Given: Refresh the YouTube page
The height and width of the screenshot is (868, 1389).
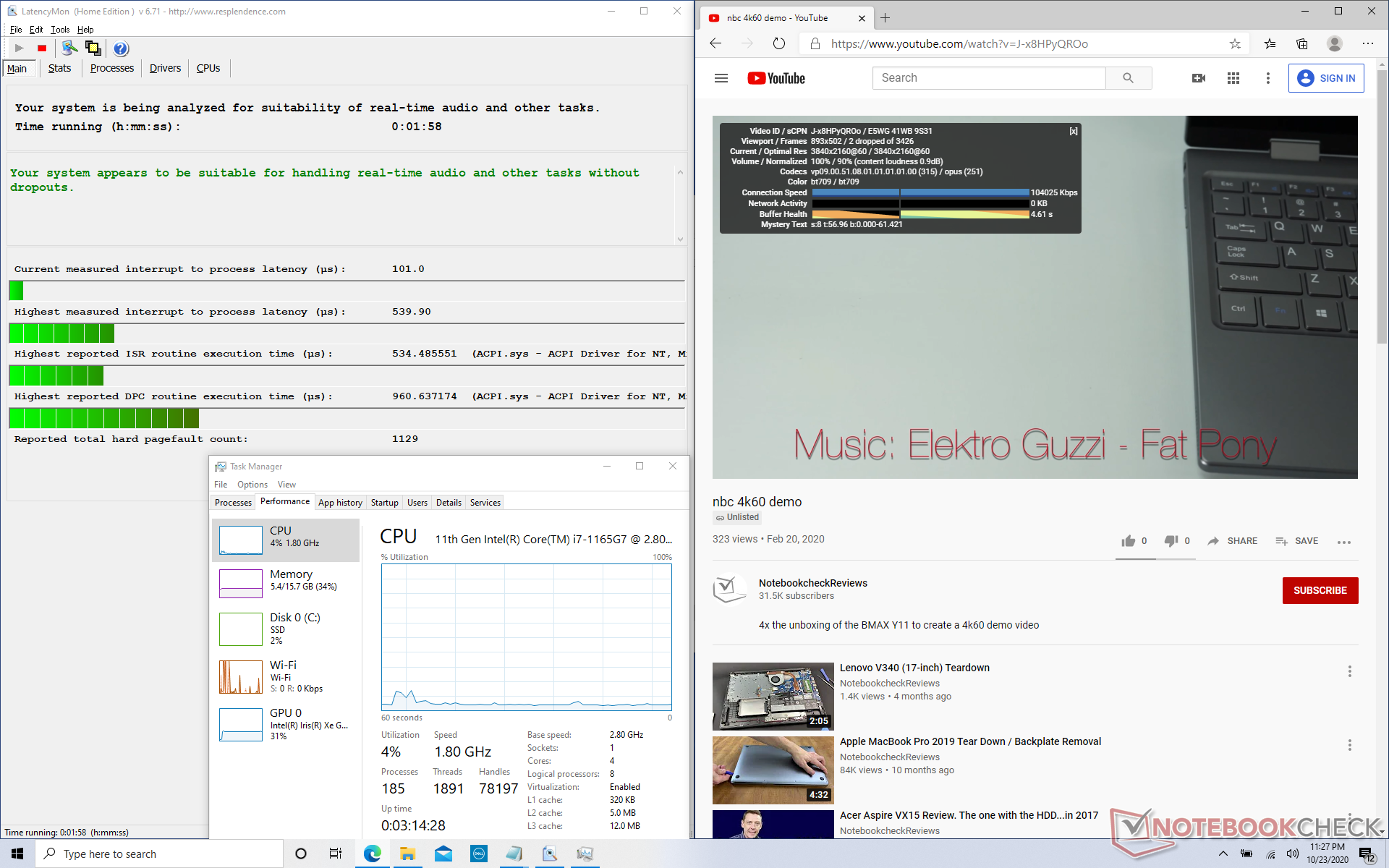Looking at the screenshot, I should point(778,43).
